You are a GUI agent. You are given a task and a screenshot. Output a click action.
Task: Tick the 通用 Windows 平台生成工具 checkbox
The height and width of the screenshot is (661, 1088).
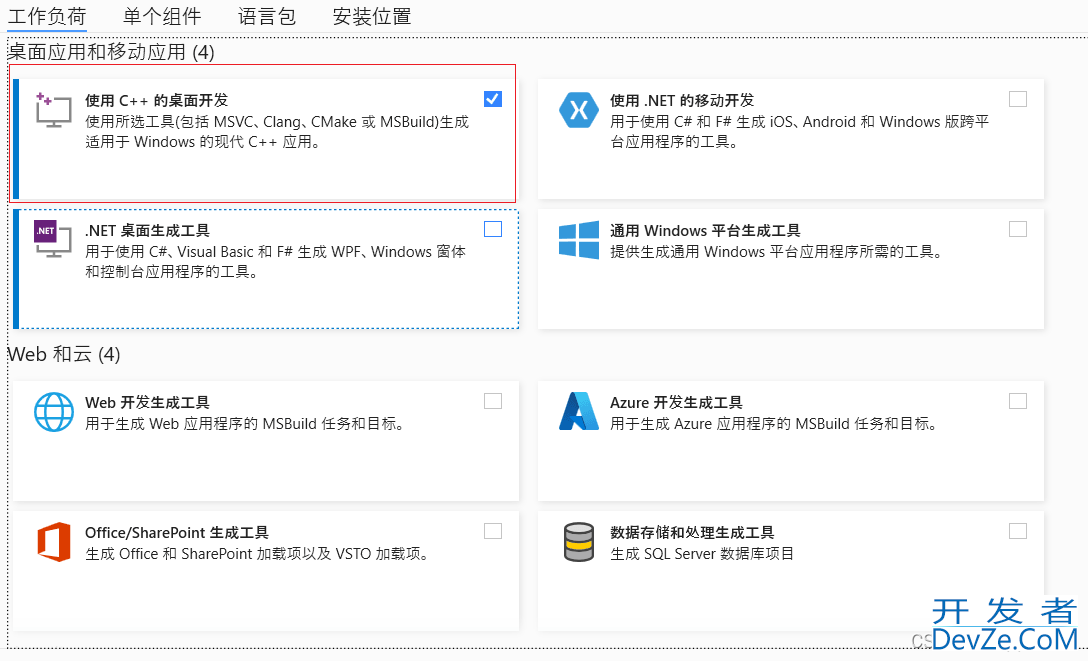[1018, 229]
